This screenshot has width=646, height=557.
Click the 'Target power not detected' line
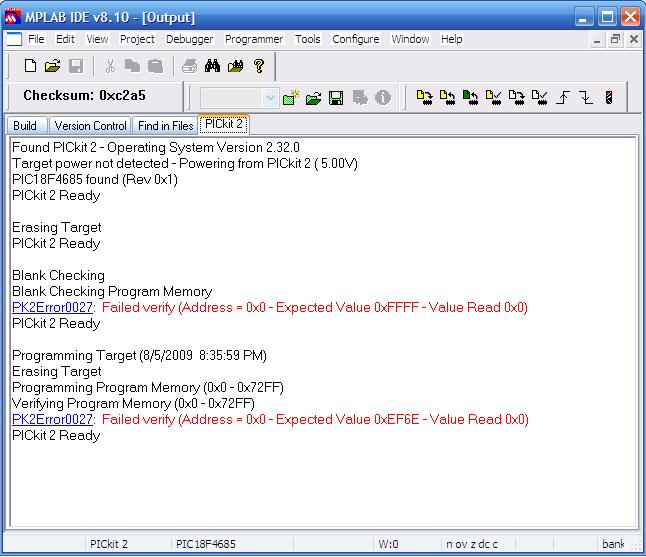coord(185,164)
